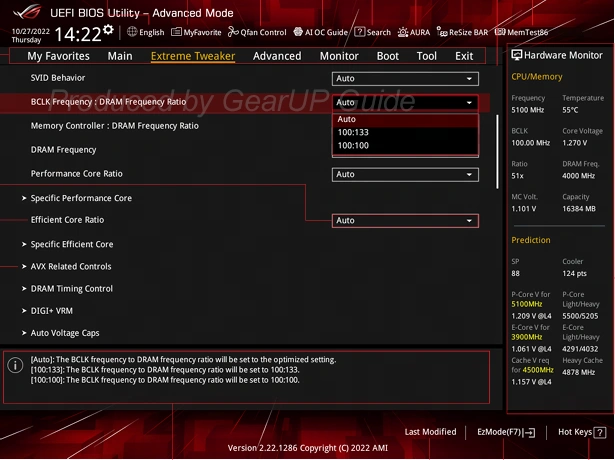Image resolution: width=615 pixels, height=460 pixels.
Task: Open the Efficient Core Ratio dropdown
Action: click(x=405, y=220)
